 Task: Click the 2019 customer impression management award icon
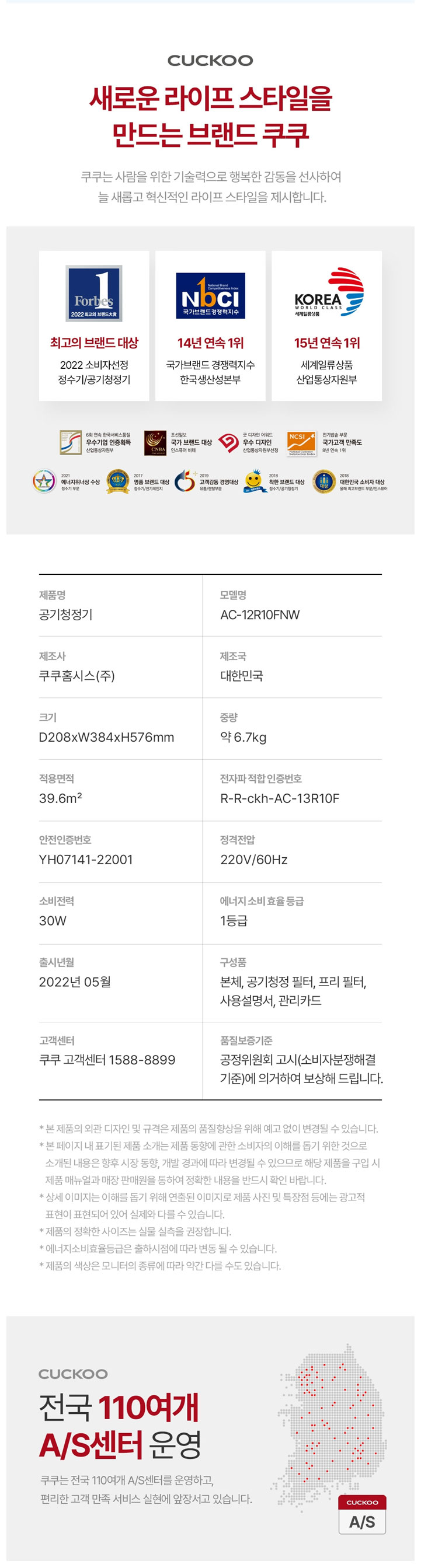pos(185,481)
